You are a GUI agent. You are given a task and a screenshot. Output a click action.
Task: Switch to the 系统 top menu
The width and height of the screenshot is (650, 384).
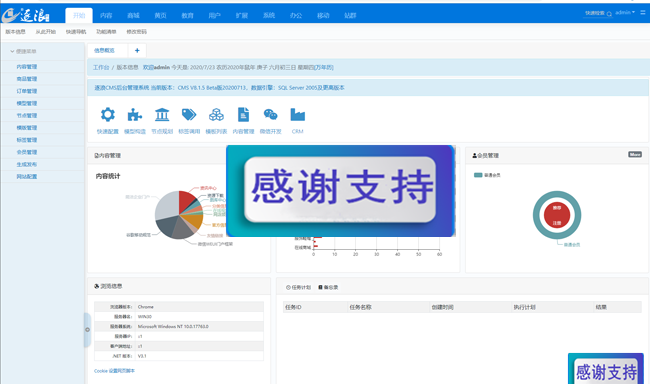(269, 15)
